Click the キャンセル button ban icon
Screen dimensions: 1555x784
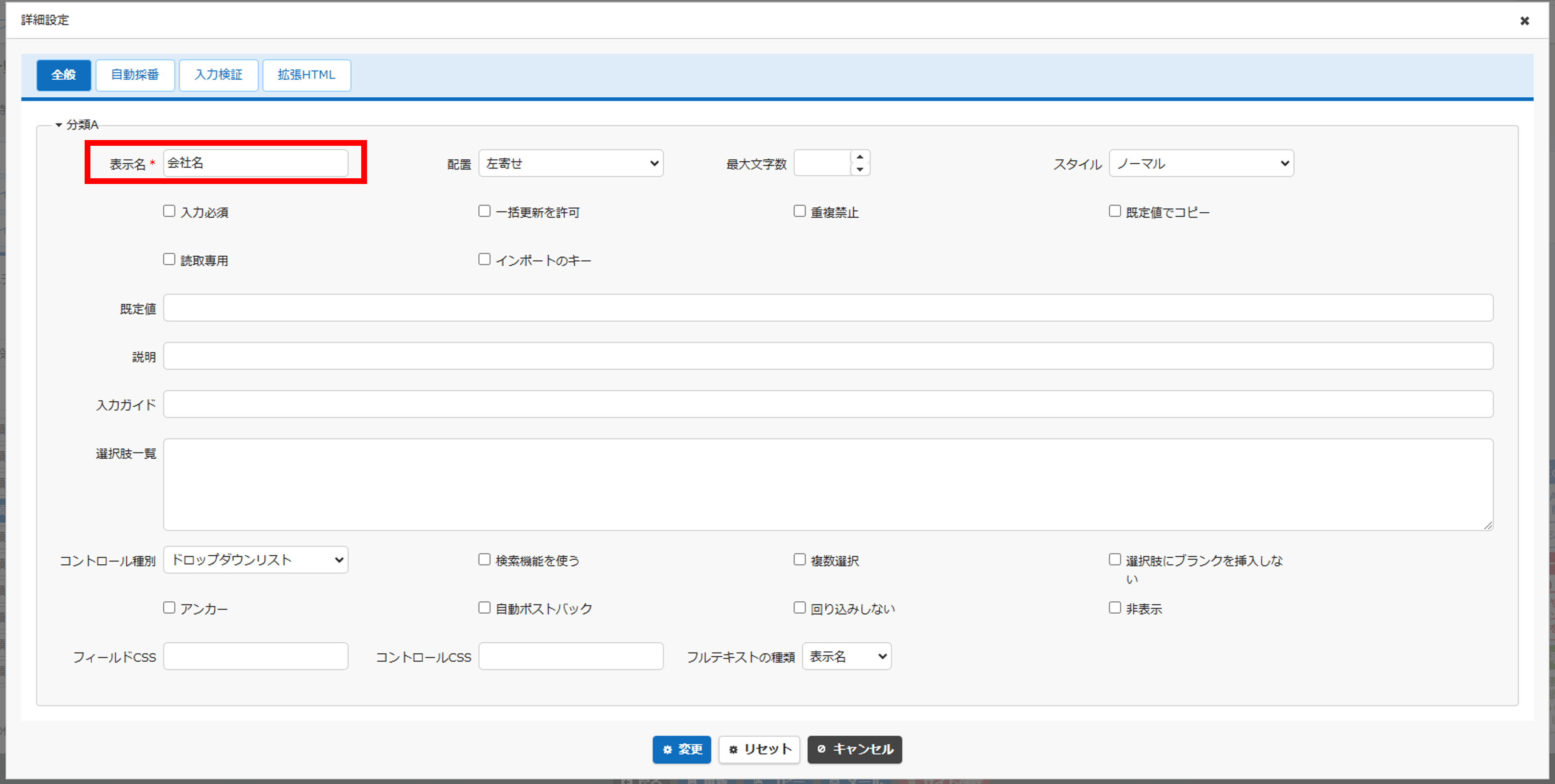click(821, 749)
